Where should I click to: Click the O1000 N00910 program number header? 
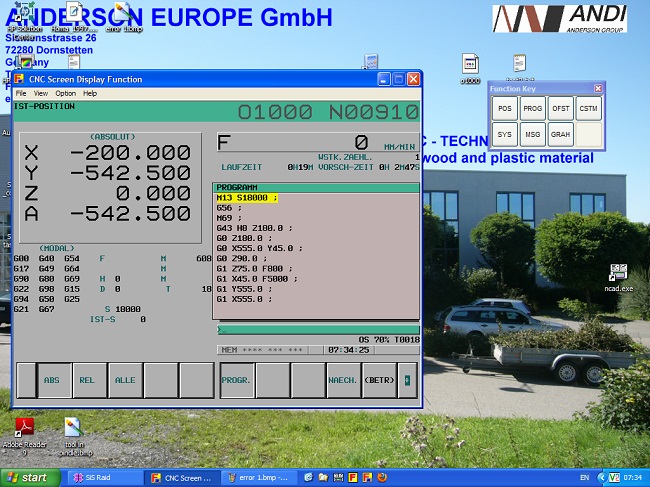tap(328, 112)
